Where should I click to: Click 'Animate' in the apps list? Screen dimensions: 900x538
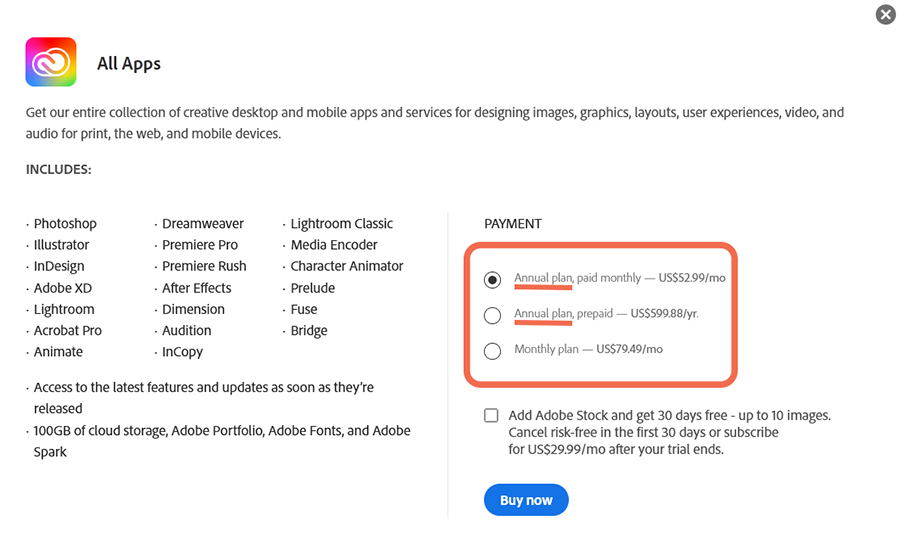[x=58, y=351]
